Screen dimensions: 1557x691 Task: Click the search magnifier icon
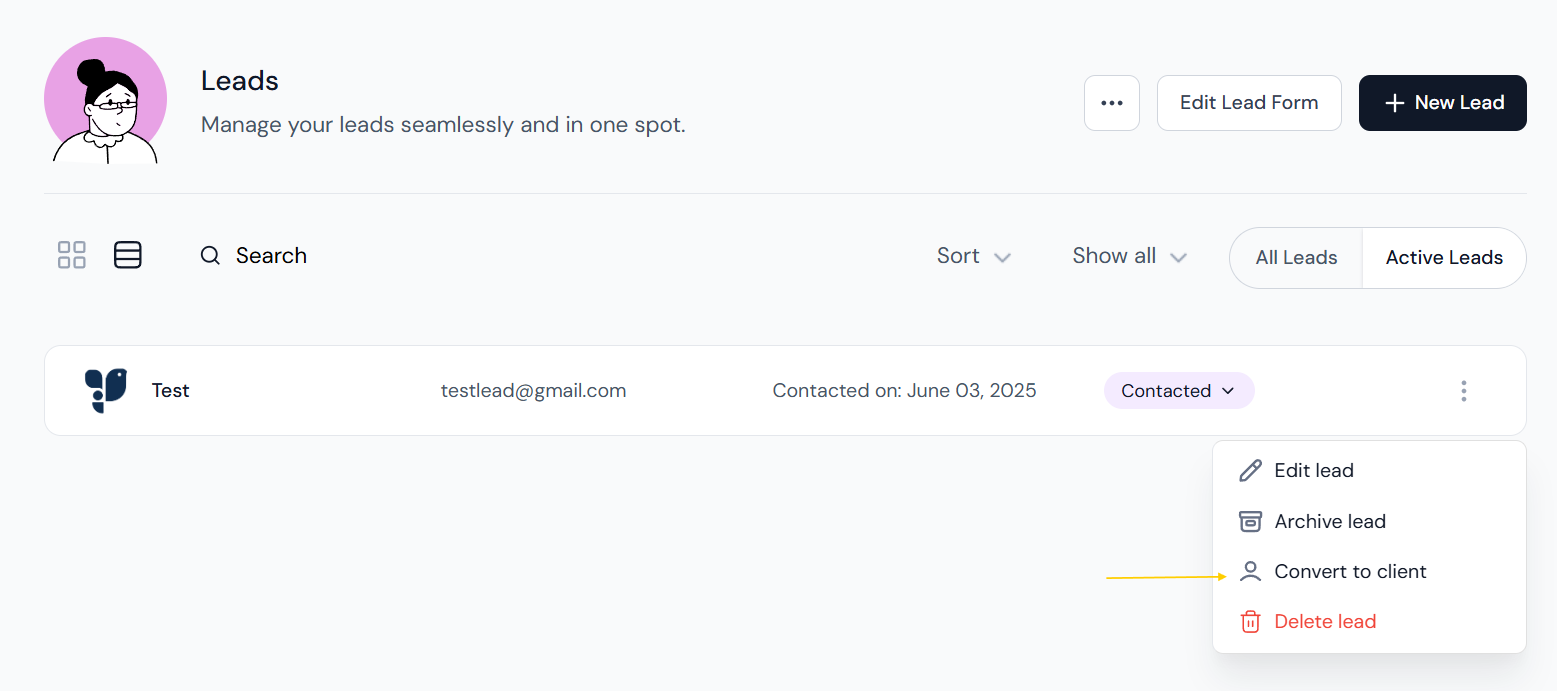(210, 255)
